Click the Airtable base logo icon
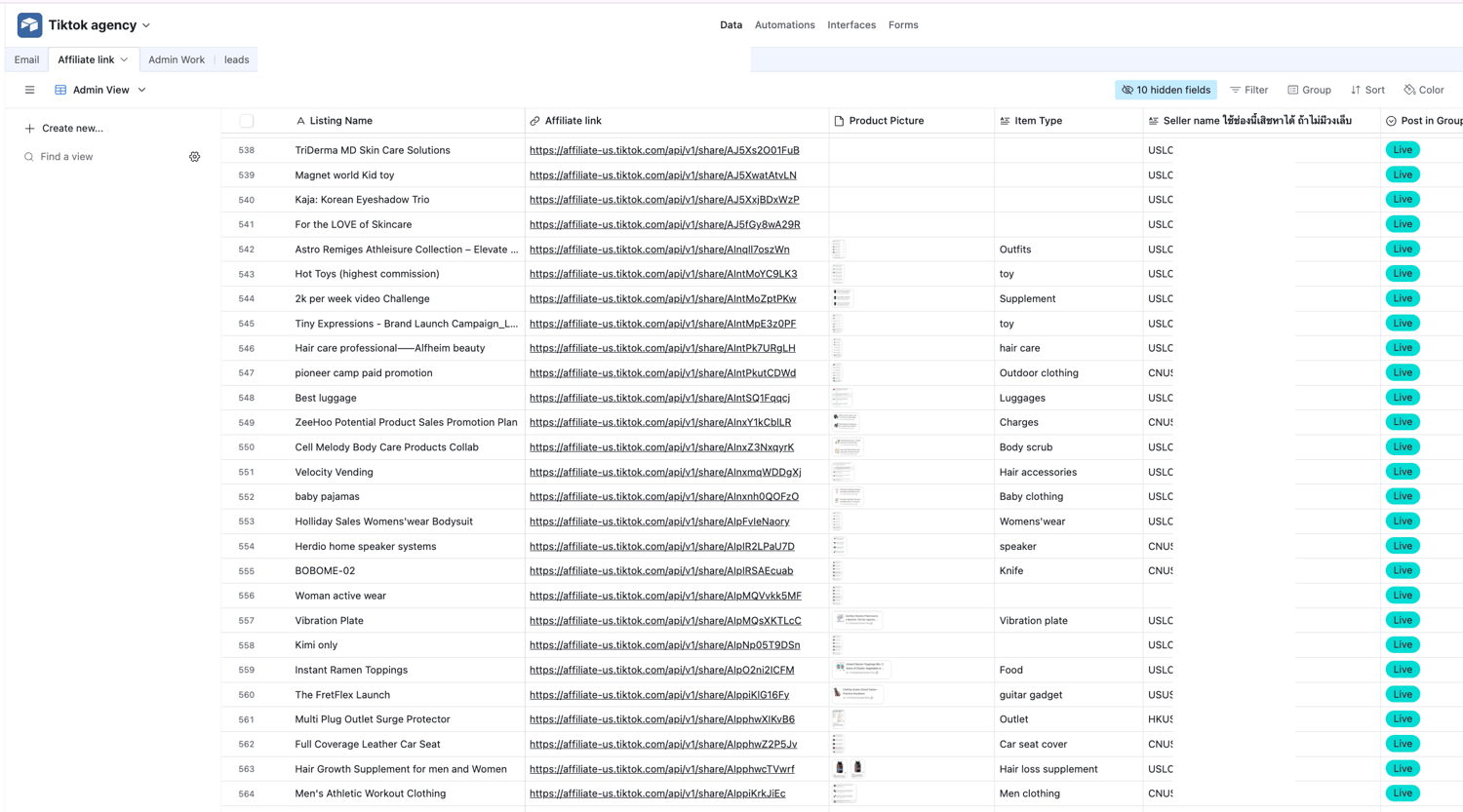Image resolution: width=1463 pixels, height=812 pixels. [29, 25]
